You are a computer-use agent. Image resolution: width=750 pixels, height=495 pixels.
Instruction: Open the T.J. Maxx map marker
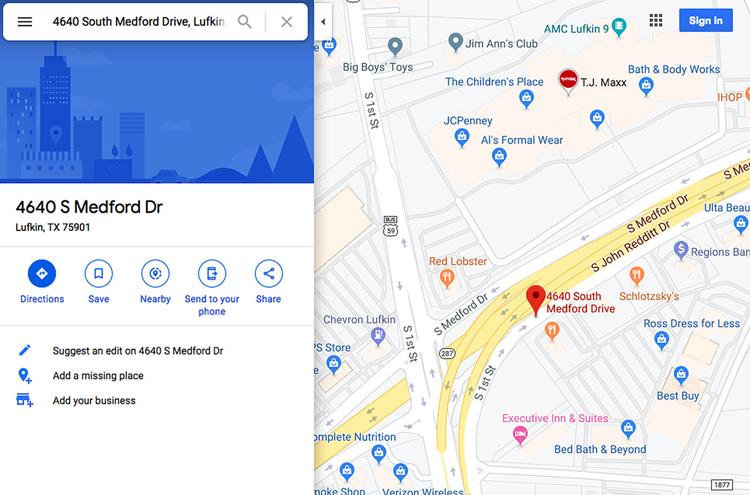click(568, 81)
